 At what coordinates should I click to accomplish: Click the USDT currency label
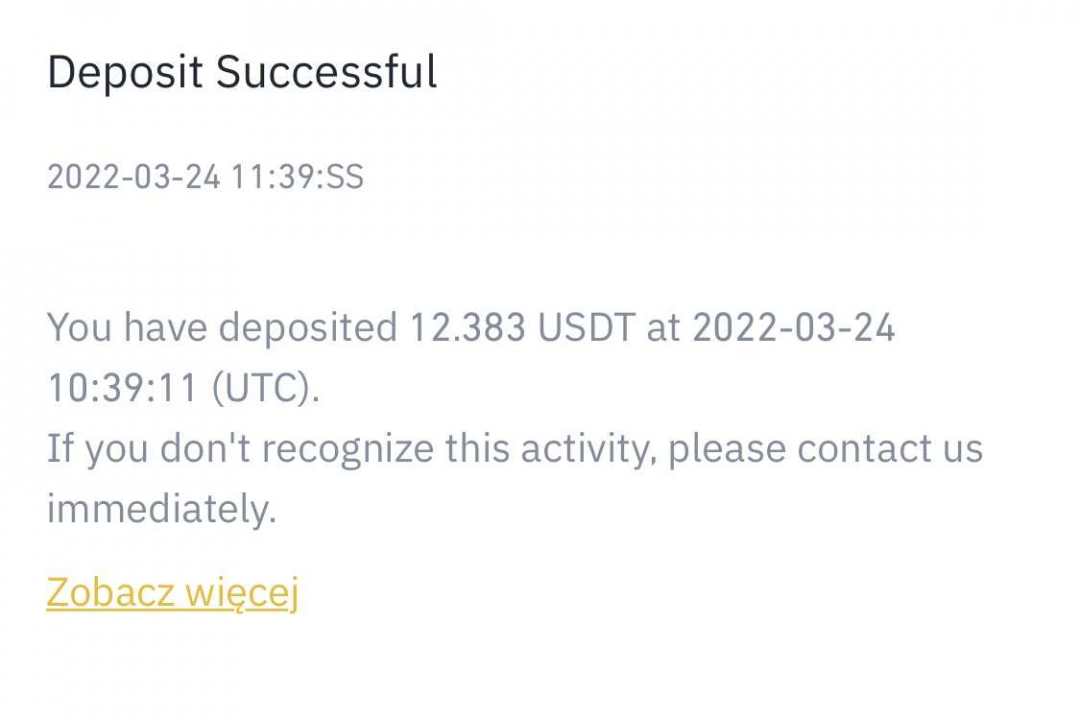[x=586, y=328]
